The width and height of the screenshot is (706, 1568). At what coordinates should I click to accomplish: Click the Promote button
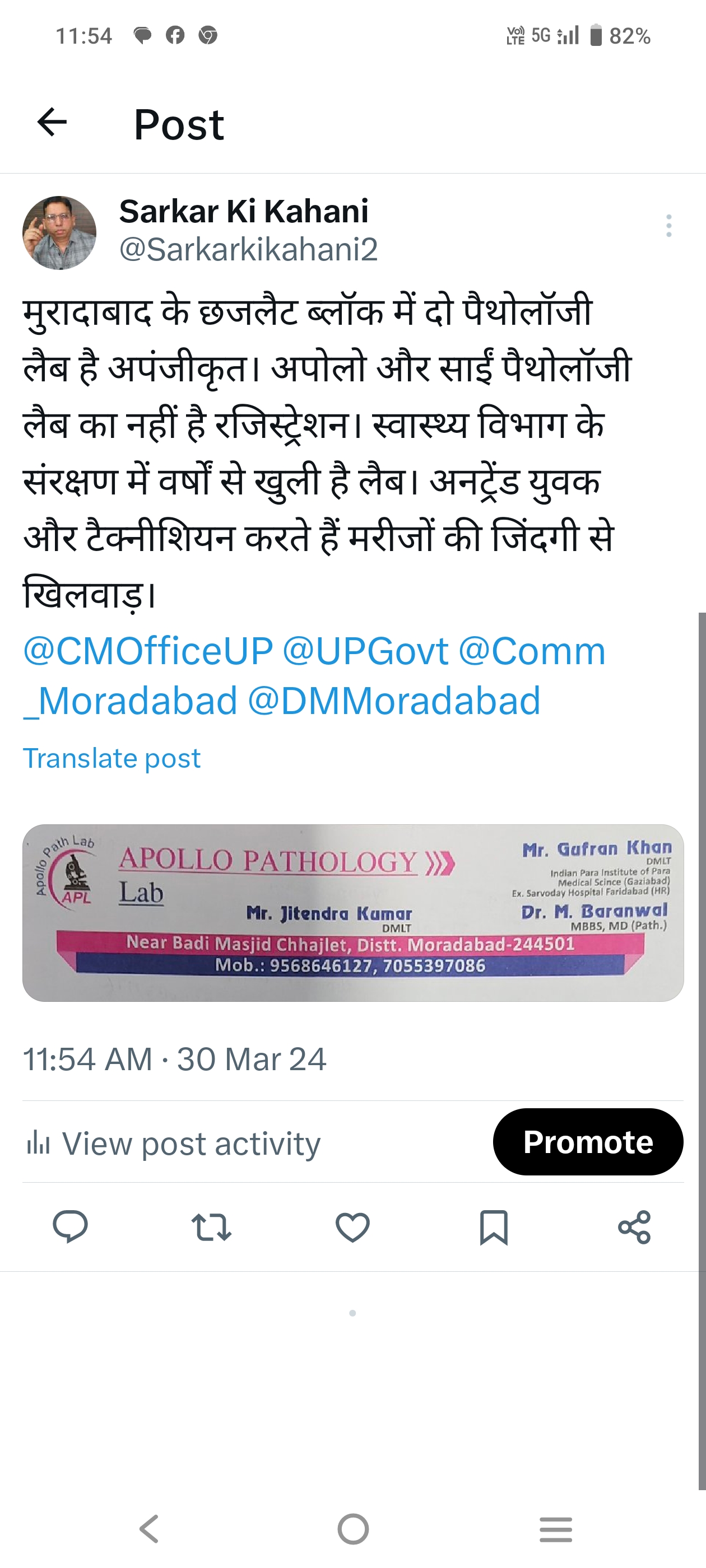click(x=588, y=1141)
